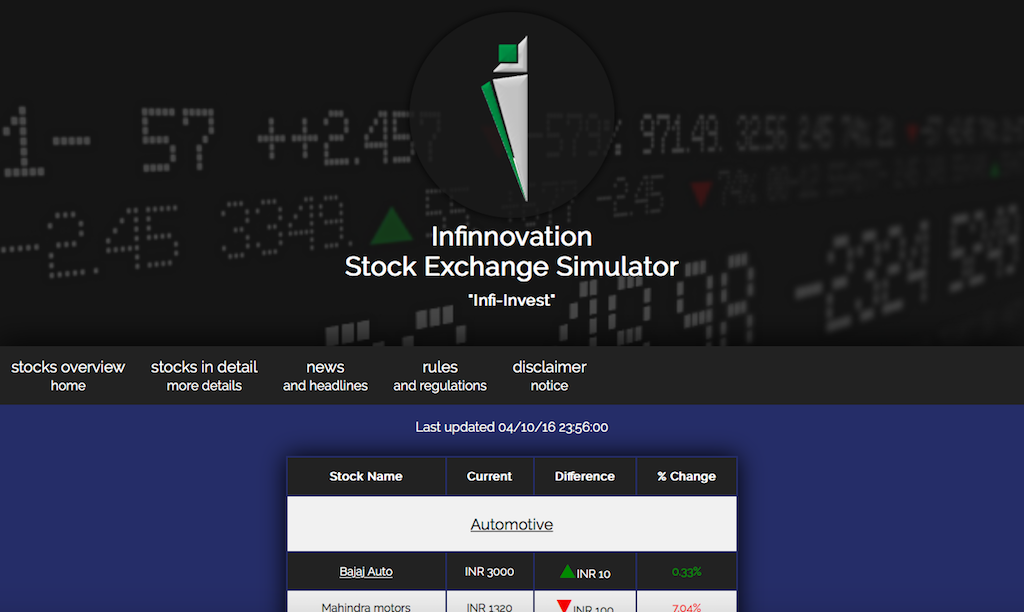The image size is (1024, 612).
Task: Click the Last updated timestamp text
Action: pos(511,426)
